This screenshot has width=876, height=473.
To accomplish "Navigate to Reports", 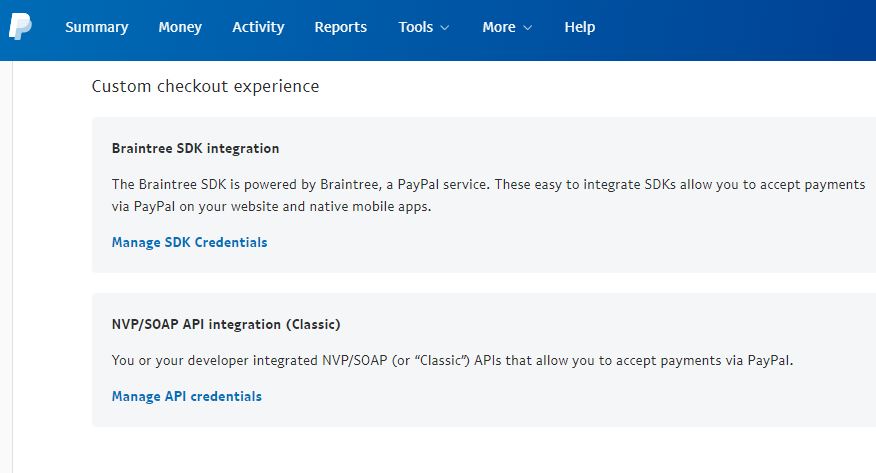I will coord(341,27).
